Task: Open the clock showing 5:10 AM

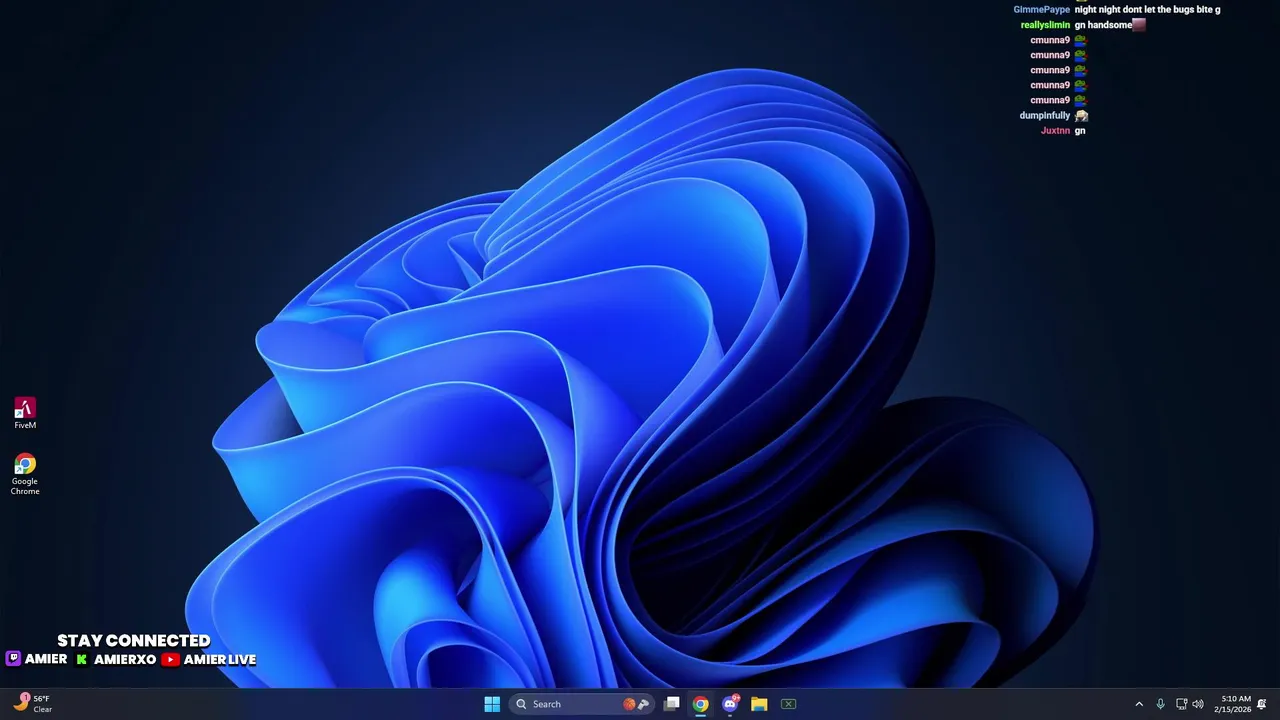Action: coord(1233,704)
